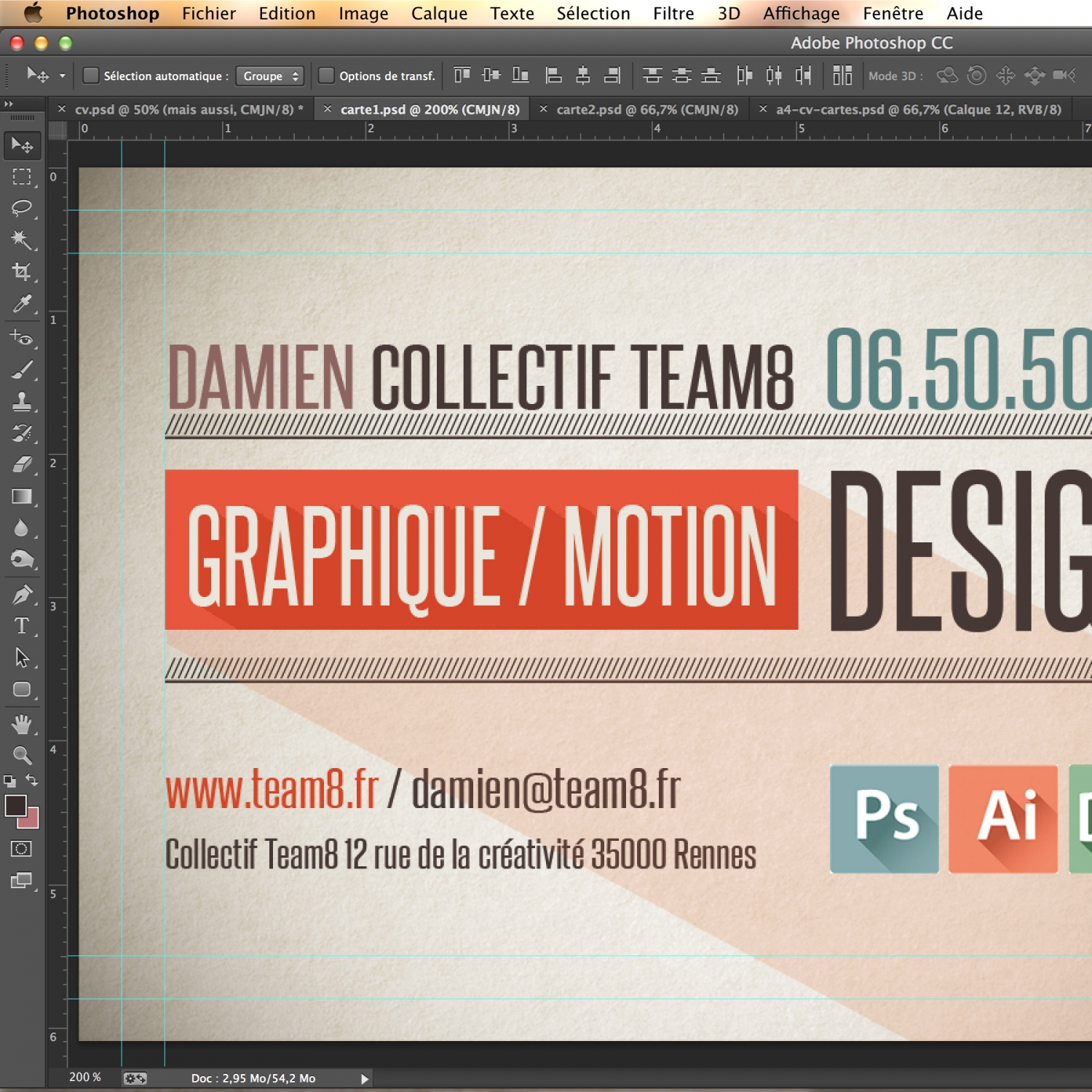Toggle Quick Mask mode
1092x1092 pixels.
pos(21,849)
